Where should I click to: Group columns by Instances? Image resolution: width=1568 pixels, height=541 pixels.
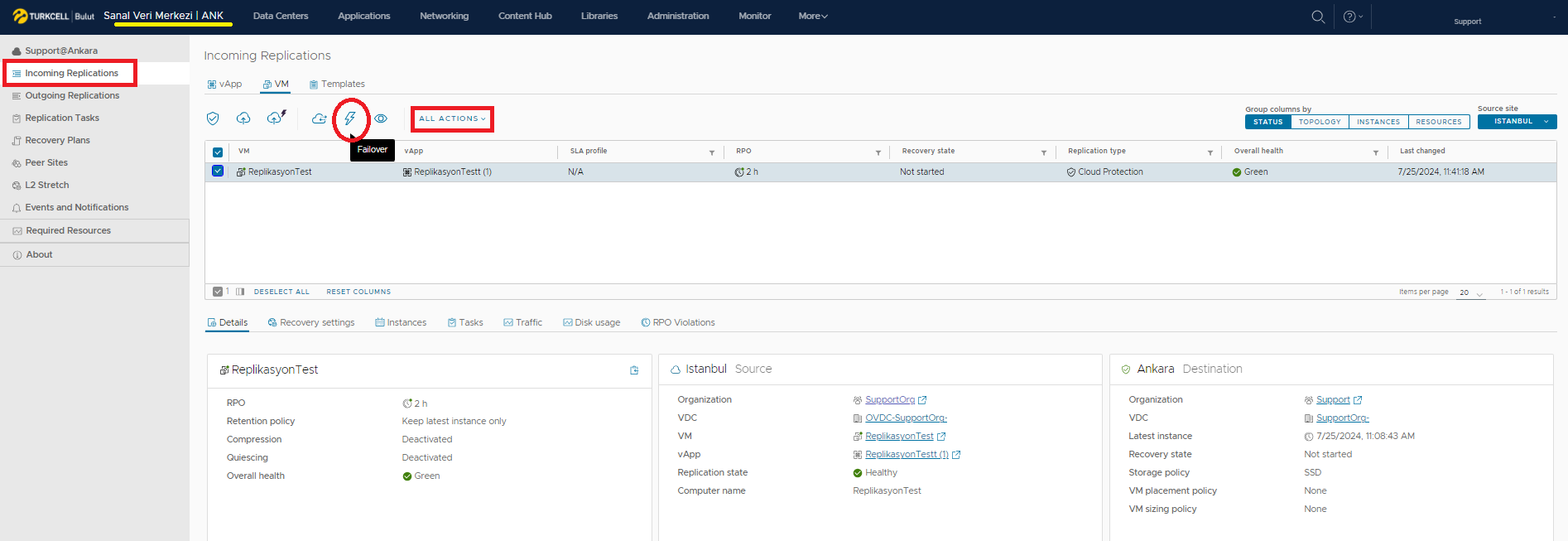1378,122
